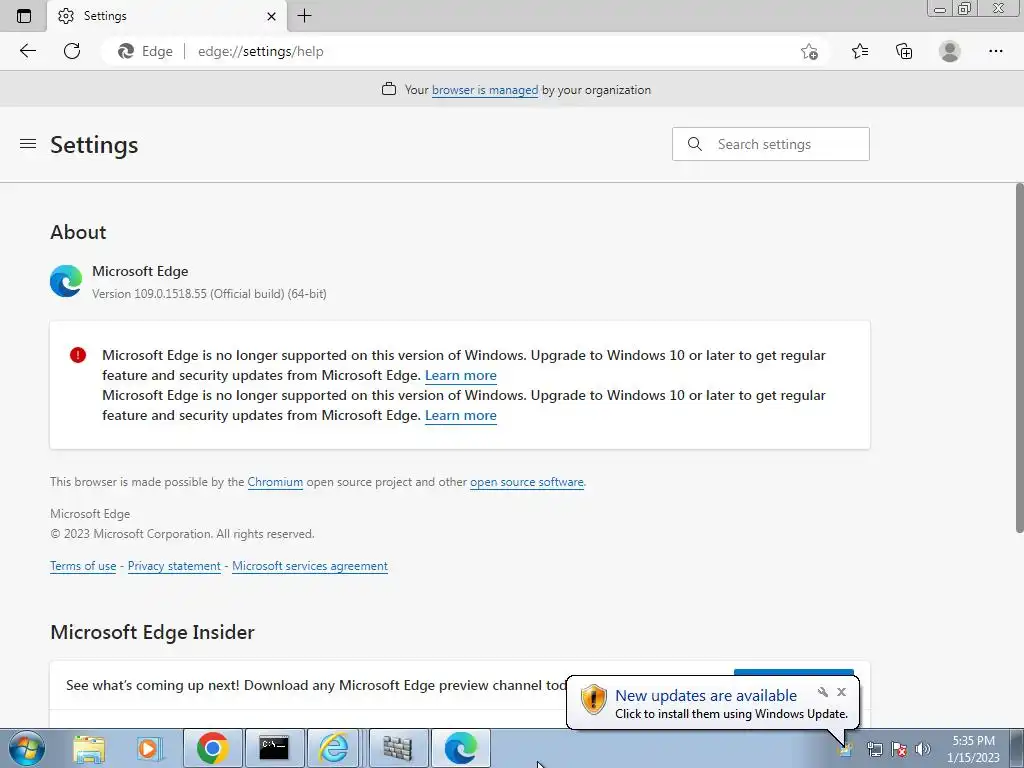Screen dimensions: 1024x768
Task: Open the Favorites list icon
Action: coord(860,51)
